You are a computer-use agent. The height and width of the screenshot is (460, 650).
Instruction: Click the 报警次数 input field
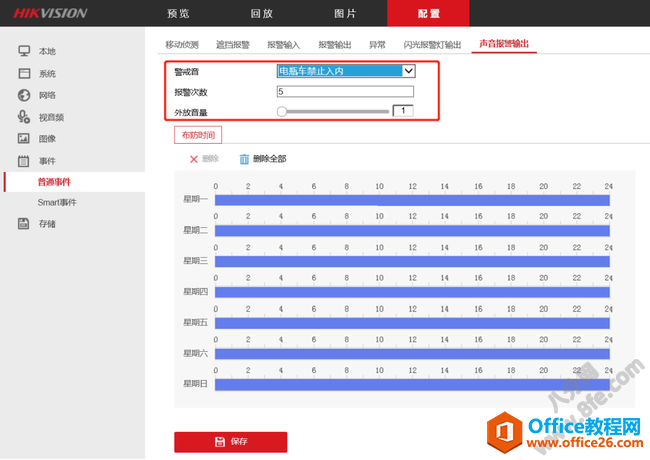(x=345, y=92)
